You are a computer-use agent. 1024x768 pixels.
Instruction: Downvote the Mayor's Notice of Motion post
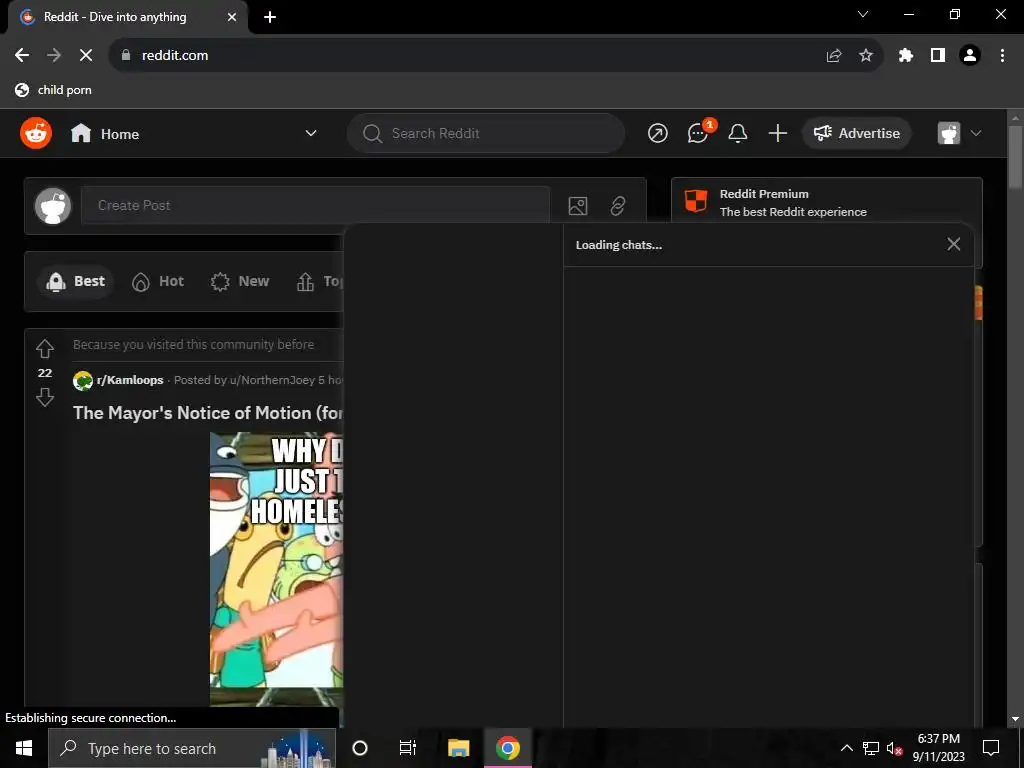[44, 397]
